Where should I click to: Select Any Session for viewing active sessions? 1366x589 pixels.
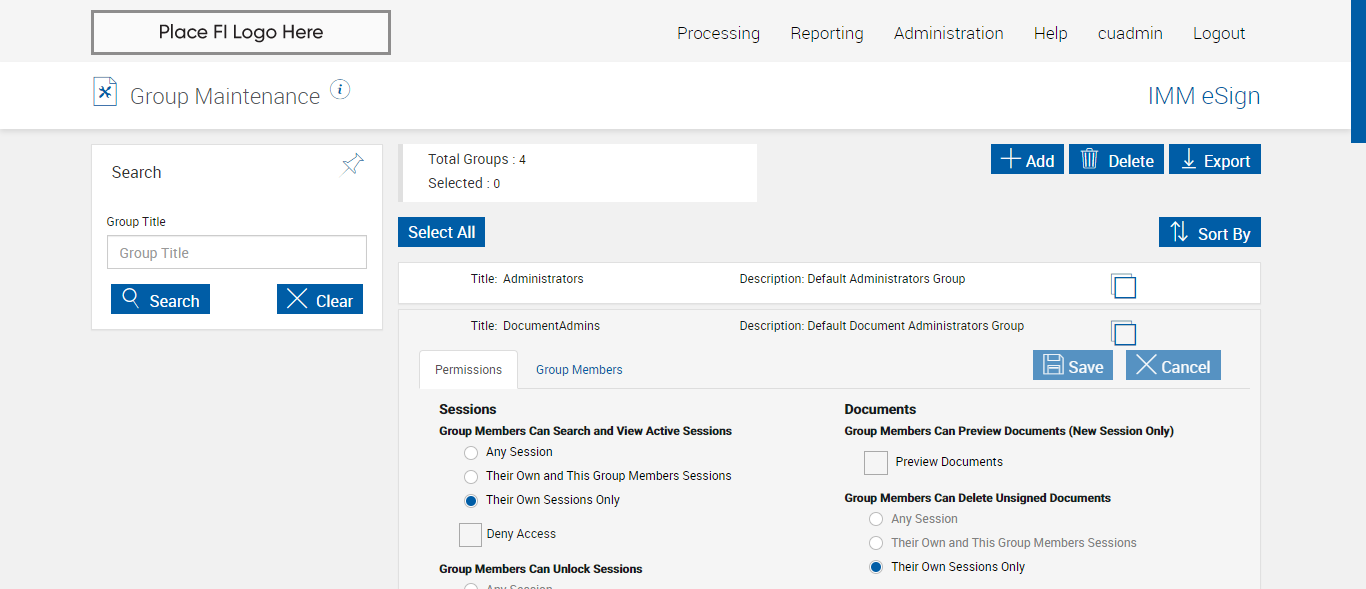[471, 453]
